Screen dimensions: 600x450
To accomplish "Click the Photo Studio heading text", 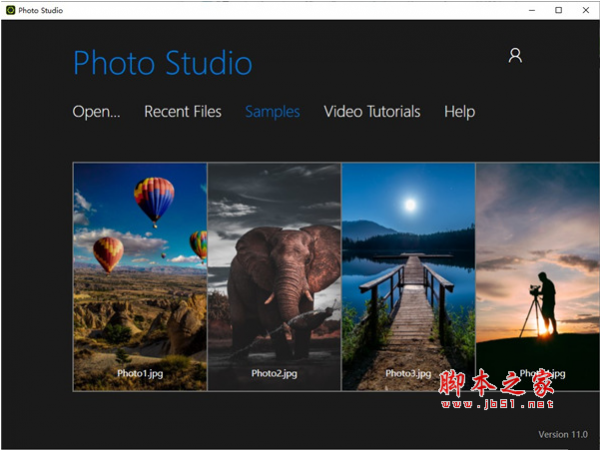I will coord(163,63).
